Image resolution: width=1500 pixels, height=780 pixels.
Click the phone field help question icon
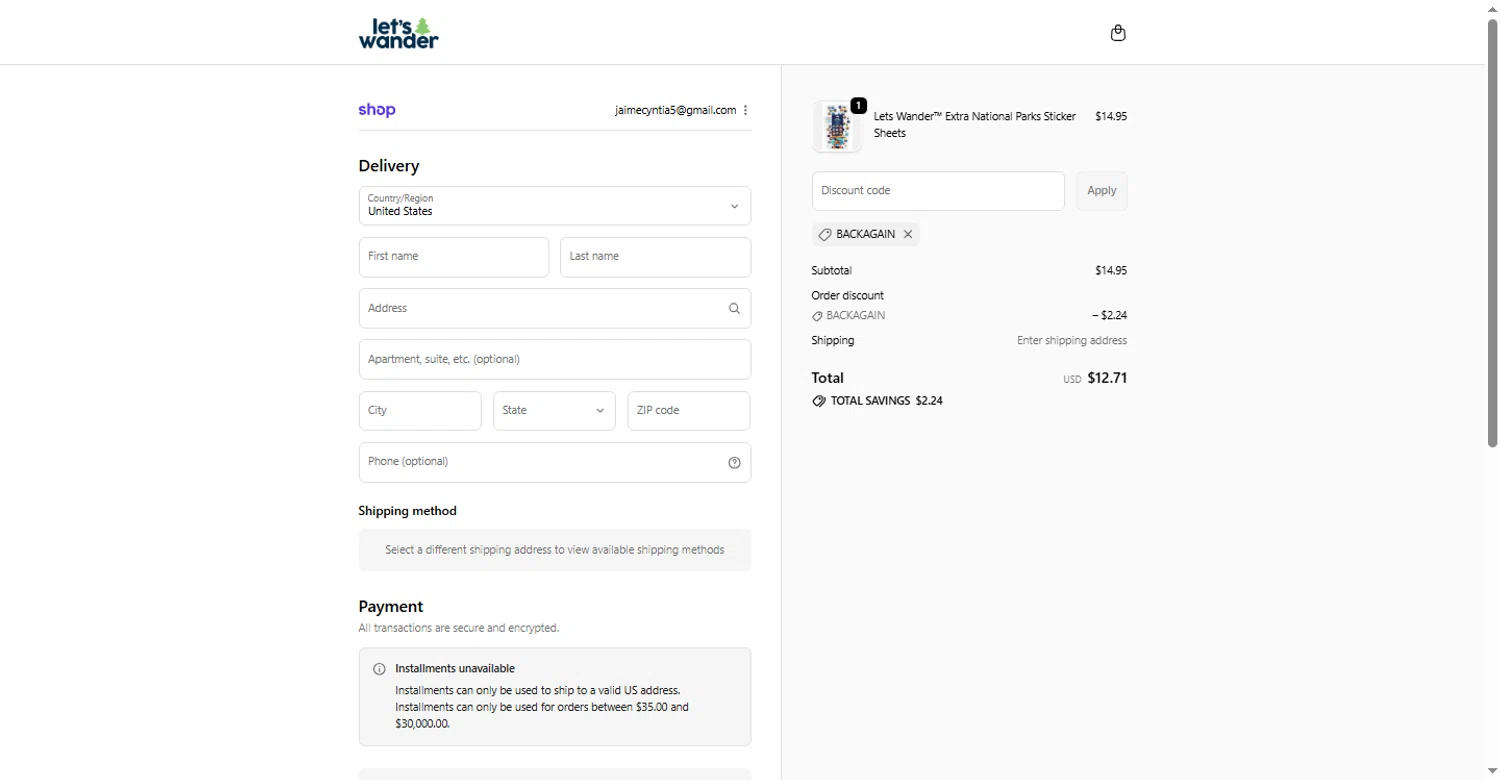[x=734, y=463]
